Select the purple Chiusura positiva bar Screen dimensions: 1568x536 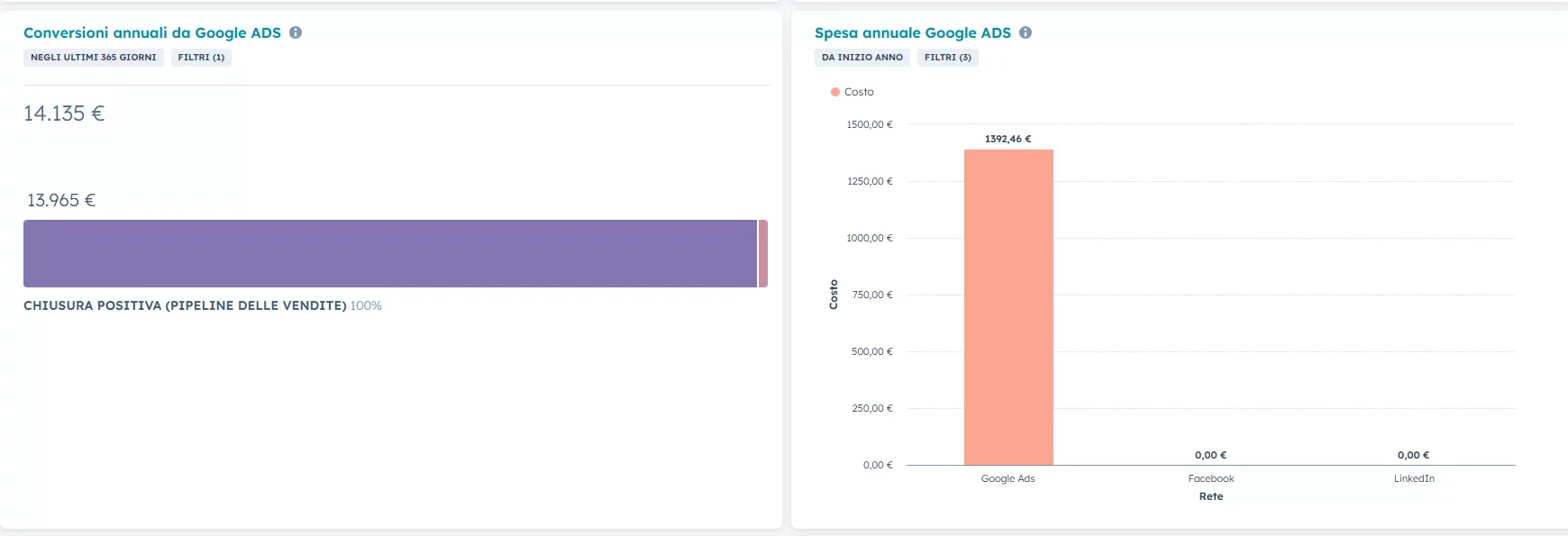click(389, 253)
